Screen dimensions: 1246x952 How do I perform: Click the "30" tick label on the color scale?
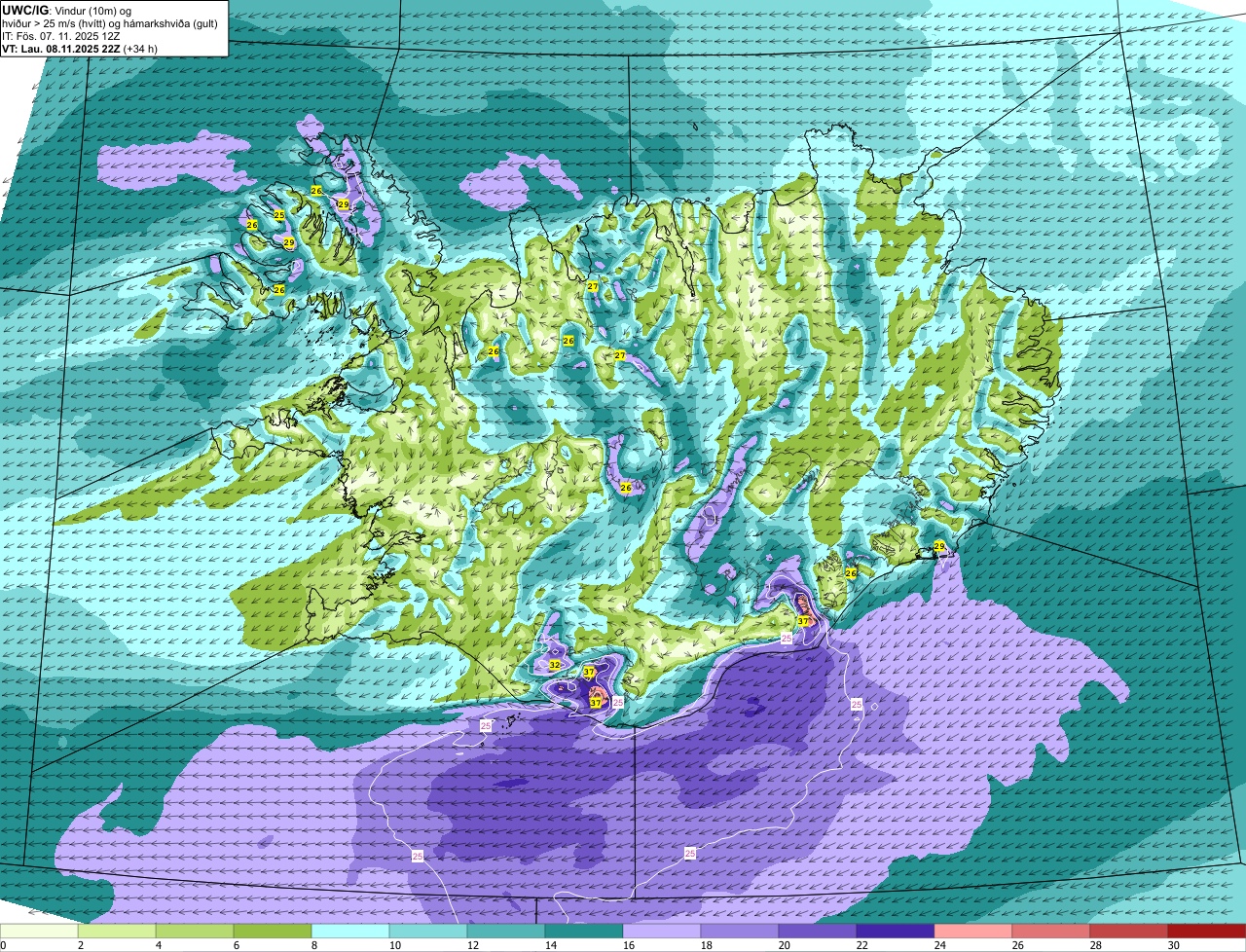pyautogui.click(x=1174, y=945)
